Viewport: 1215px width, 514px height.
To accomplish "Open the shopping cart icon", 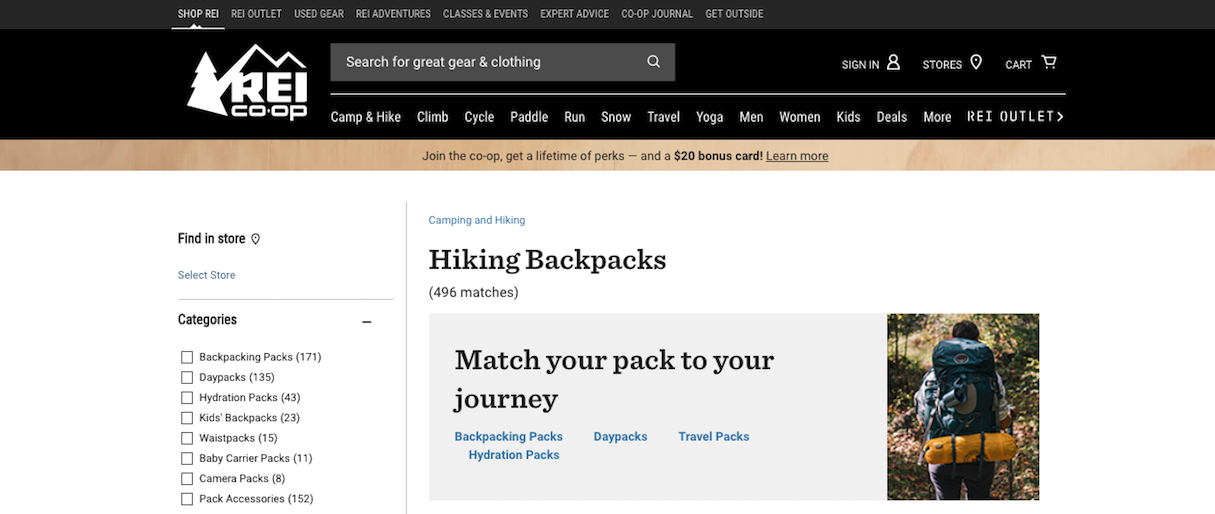I will tap(1049, 62).
